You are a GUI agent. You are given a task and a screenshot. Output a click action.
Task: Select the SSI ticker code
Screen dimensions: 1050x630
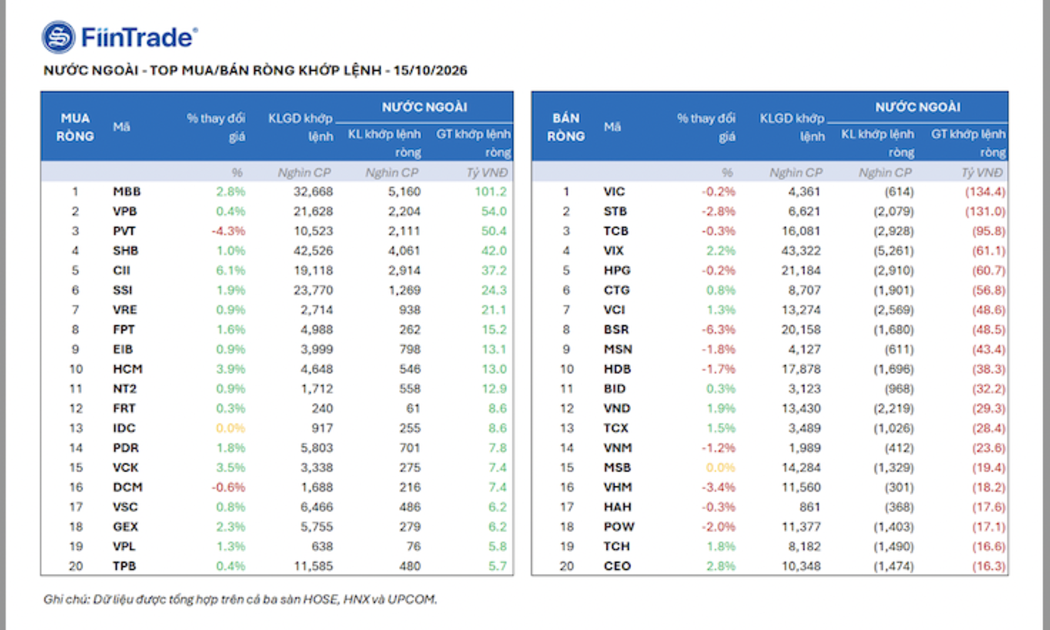[x=123, y=291]
